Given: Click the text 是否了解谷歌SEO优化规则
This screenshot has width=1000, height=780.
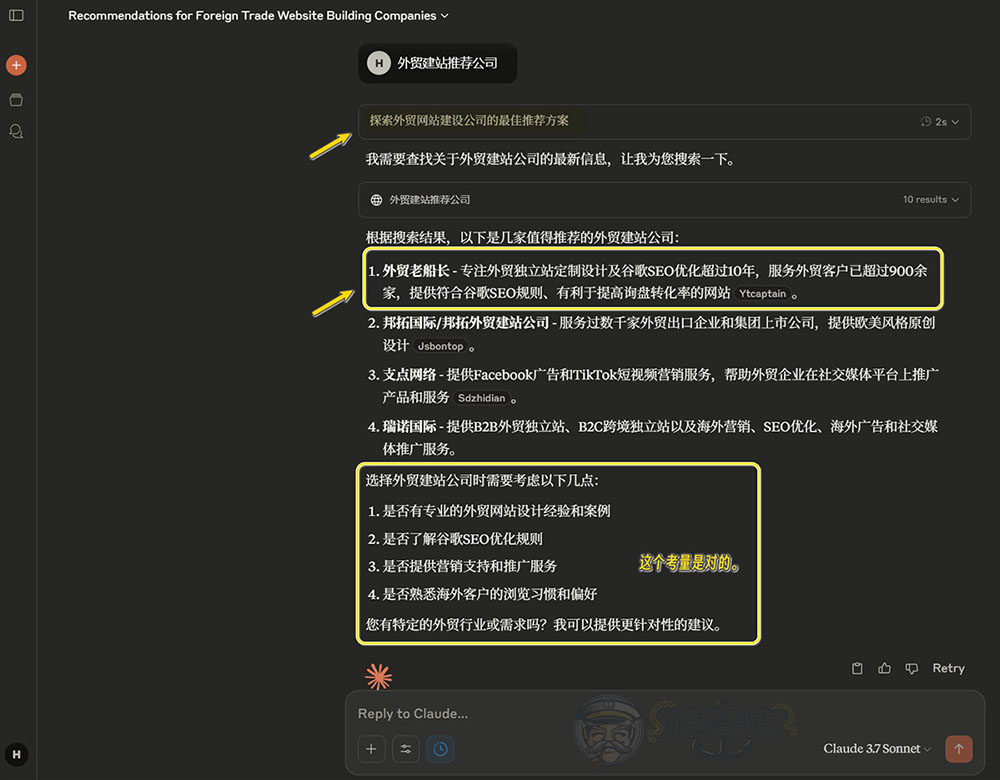Looking at the screenshot, I should (462, 539).
